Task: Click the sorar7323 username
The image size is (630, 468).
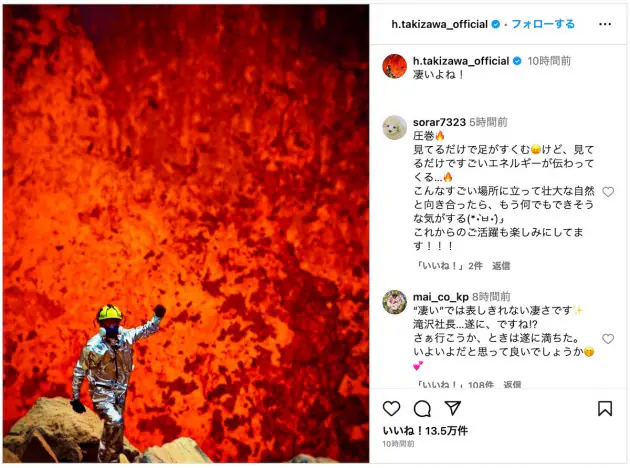Action: (439, 122)
